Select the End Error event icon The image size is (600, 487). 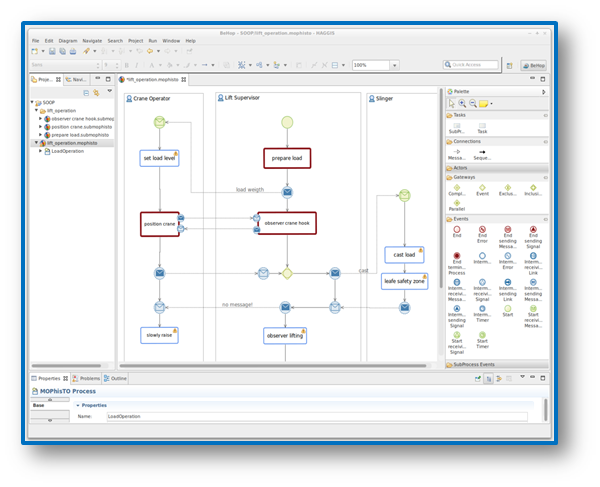click(x=482, y=230)
